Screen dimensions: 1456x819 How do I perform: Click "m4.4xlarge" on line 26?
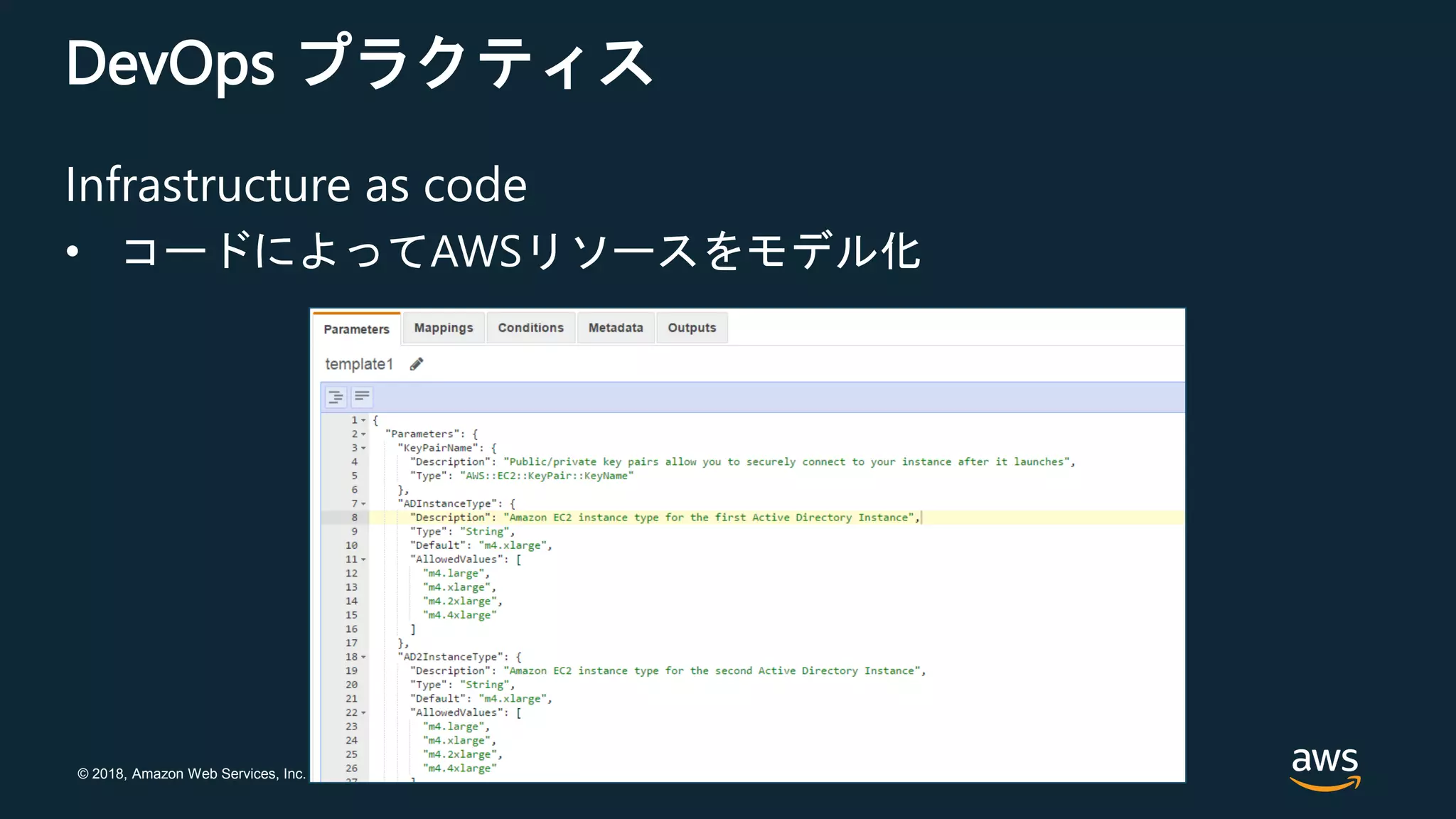pos(460,769)
